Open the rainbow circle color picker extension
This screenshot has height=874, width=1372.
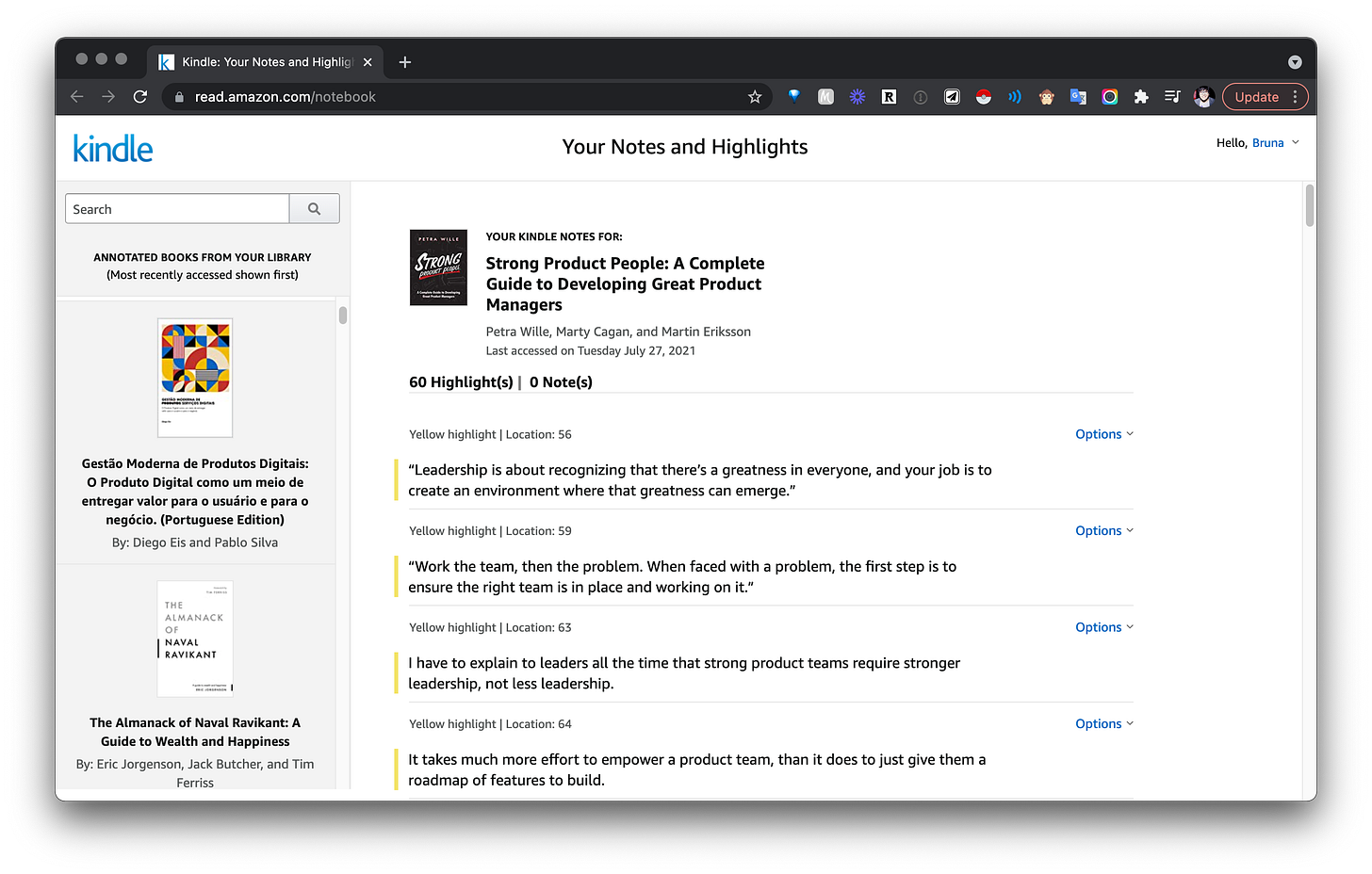click(1110, 97)
